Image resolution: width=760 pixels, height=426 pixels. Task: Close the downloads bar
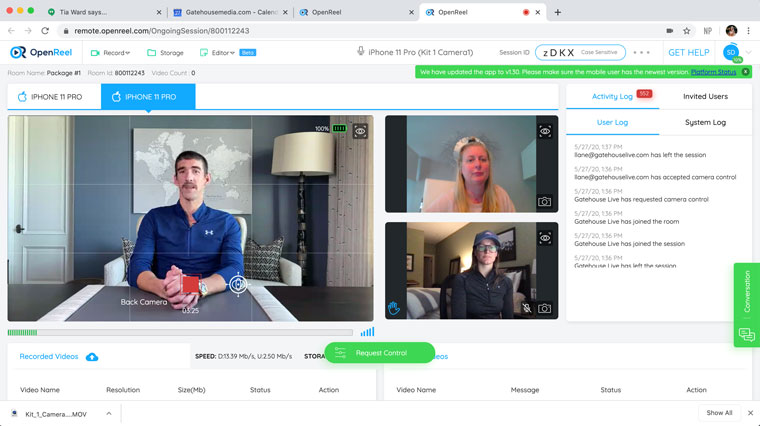[x=750, y=413]
